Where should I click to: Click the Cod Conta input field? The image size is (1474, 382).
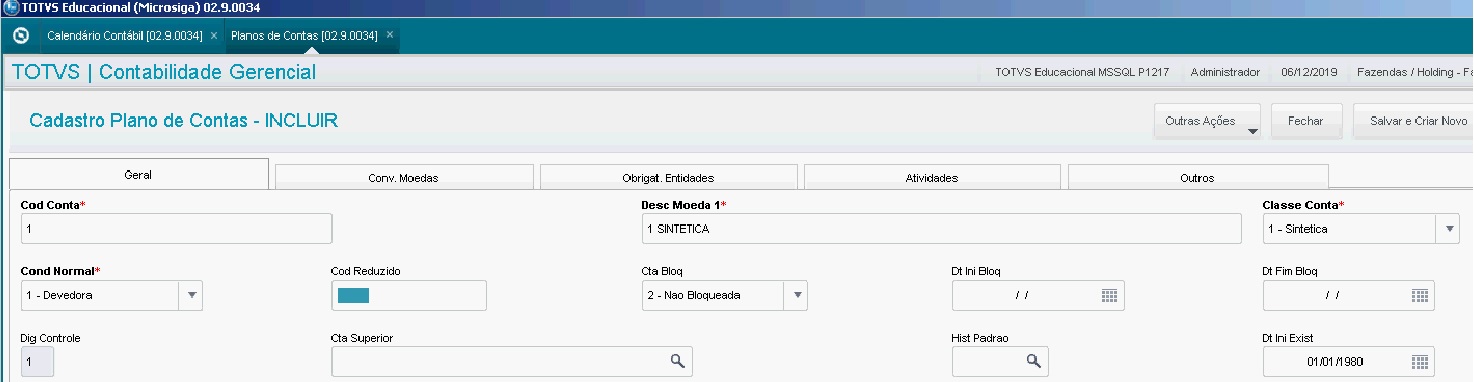coord(176,229)
